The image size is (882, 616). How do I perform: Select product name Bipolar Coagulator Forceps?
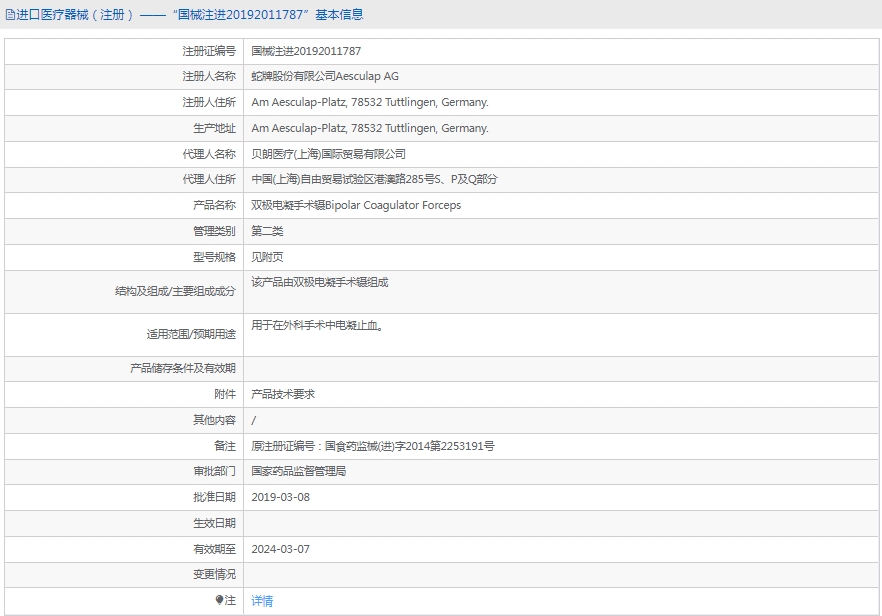393,205
